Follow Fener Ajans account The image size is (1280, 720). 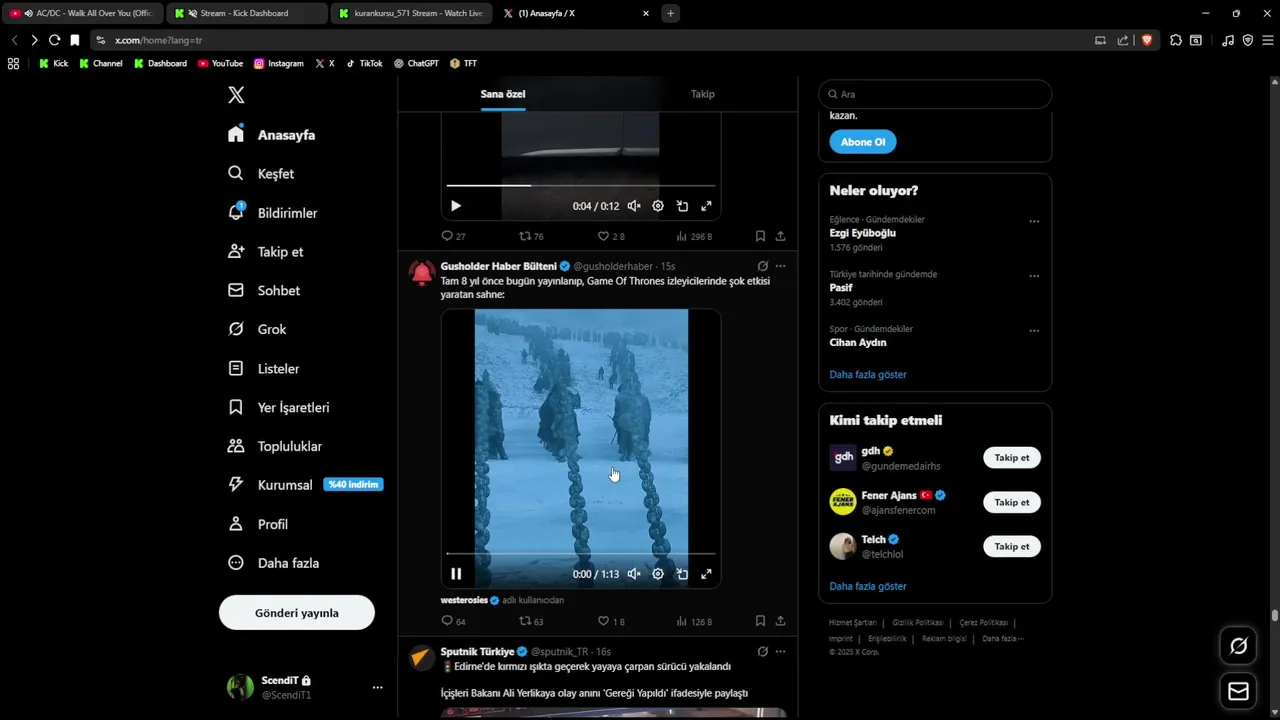pos(1012,502)
